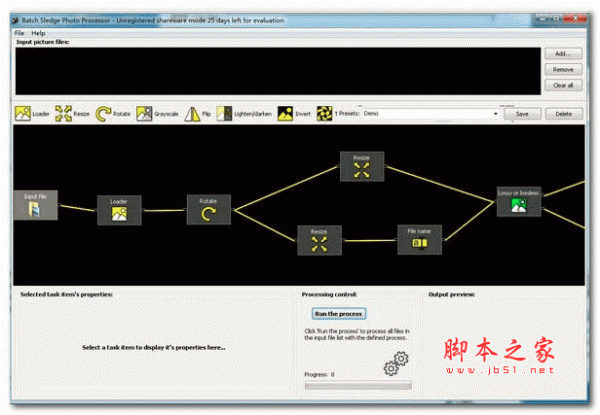600x415 pixels.
Task: Click the Add... button
Action: (x=563, y=54)
